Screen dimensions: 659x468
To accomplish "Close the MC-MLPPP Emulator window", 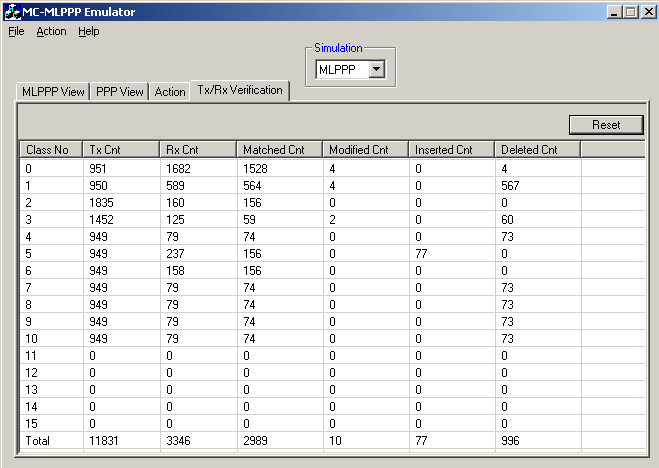I will tap(648, 12).
